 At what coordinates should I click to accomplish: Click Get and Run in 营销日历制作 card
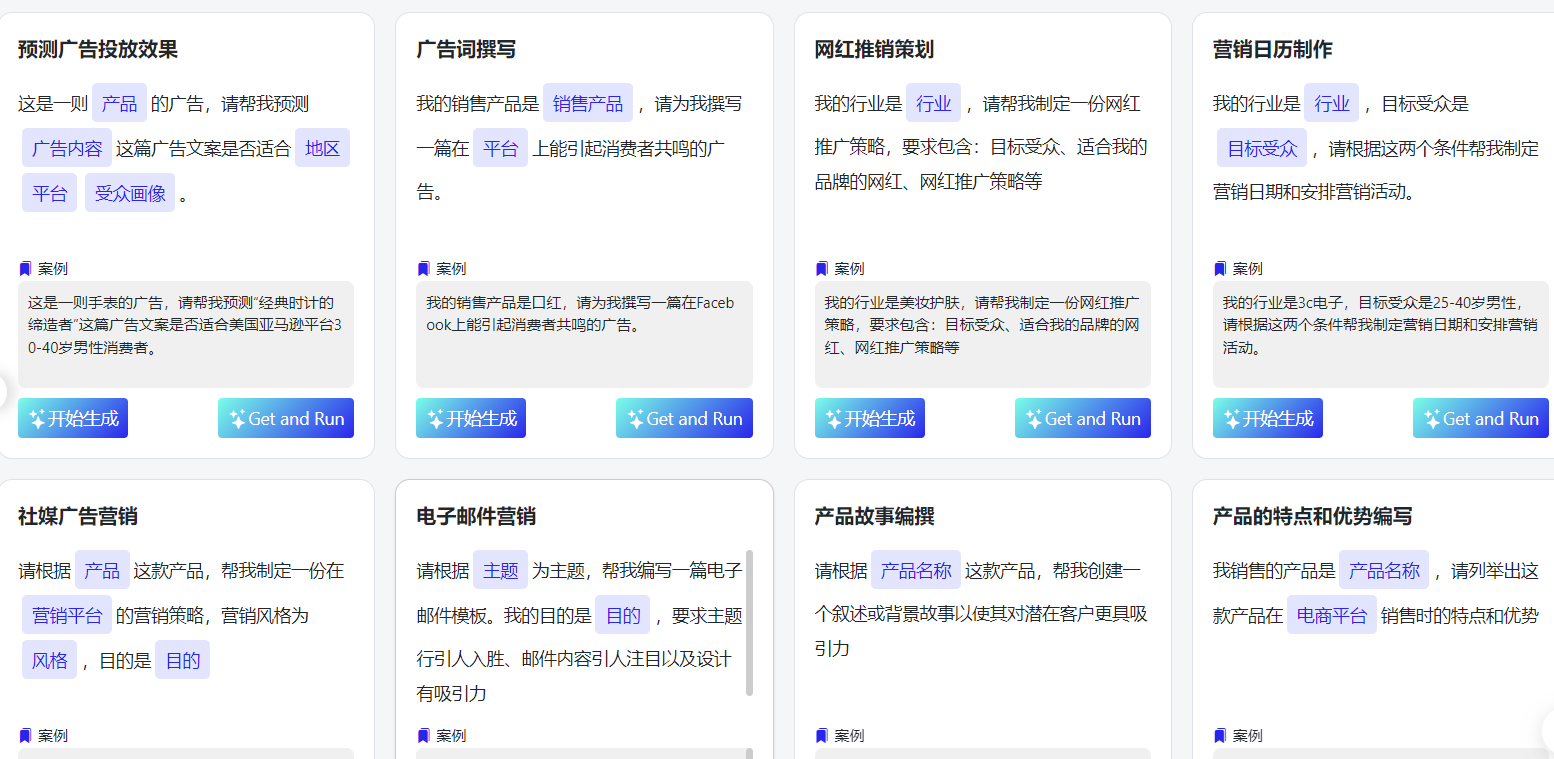[x=1481, y=418]
